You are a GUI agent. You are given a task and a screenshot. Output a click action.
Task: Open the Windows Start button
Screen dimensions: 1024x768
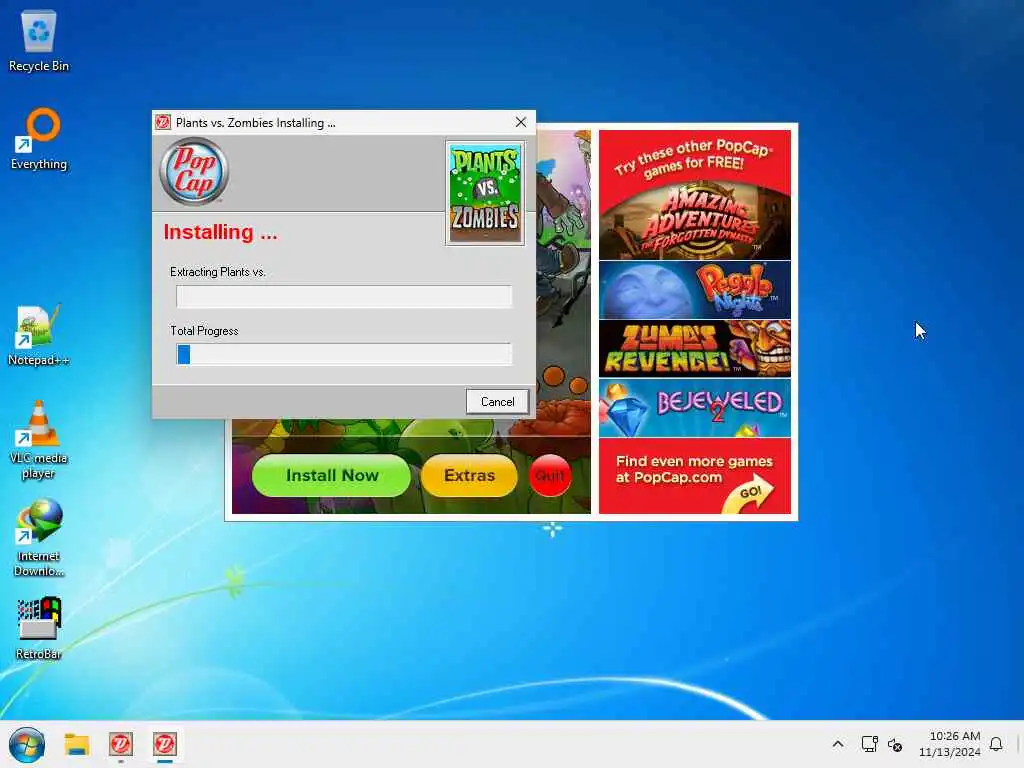coord(27,744)
